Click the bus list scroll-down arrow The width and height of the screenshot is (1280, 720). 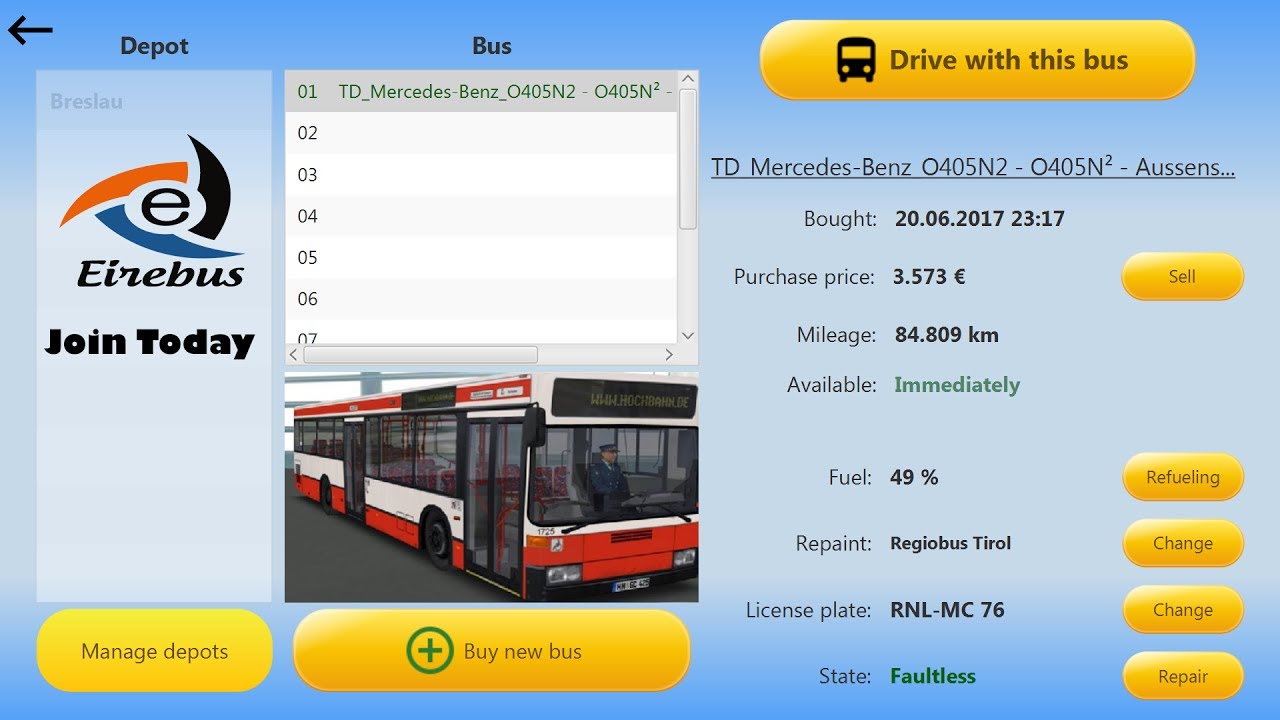click(x=687, y=336)
